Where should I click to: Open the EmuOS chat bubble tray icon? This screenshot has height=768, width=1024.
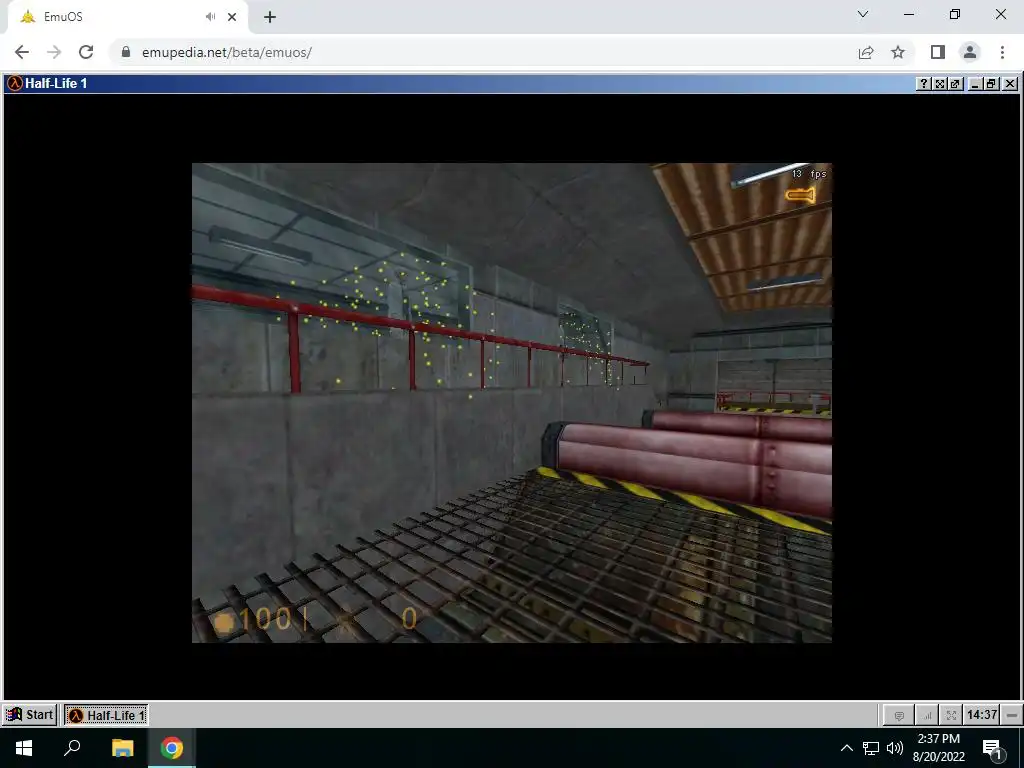[x=899, y=716]
